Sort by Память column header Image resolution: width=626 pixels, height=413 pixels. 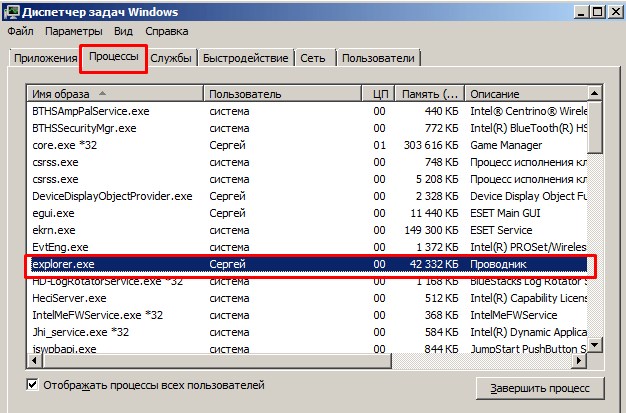tap(430, 94)
